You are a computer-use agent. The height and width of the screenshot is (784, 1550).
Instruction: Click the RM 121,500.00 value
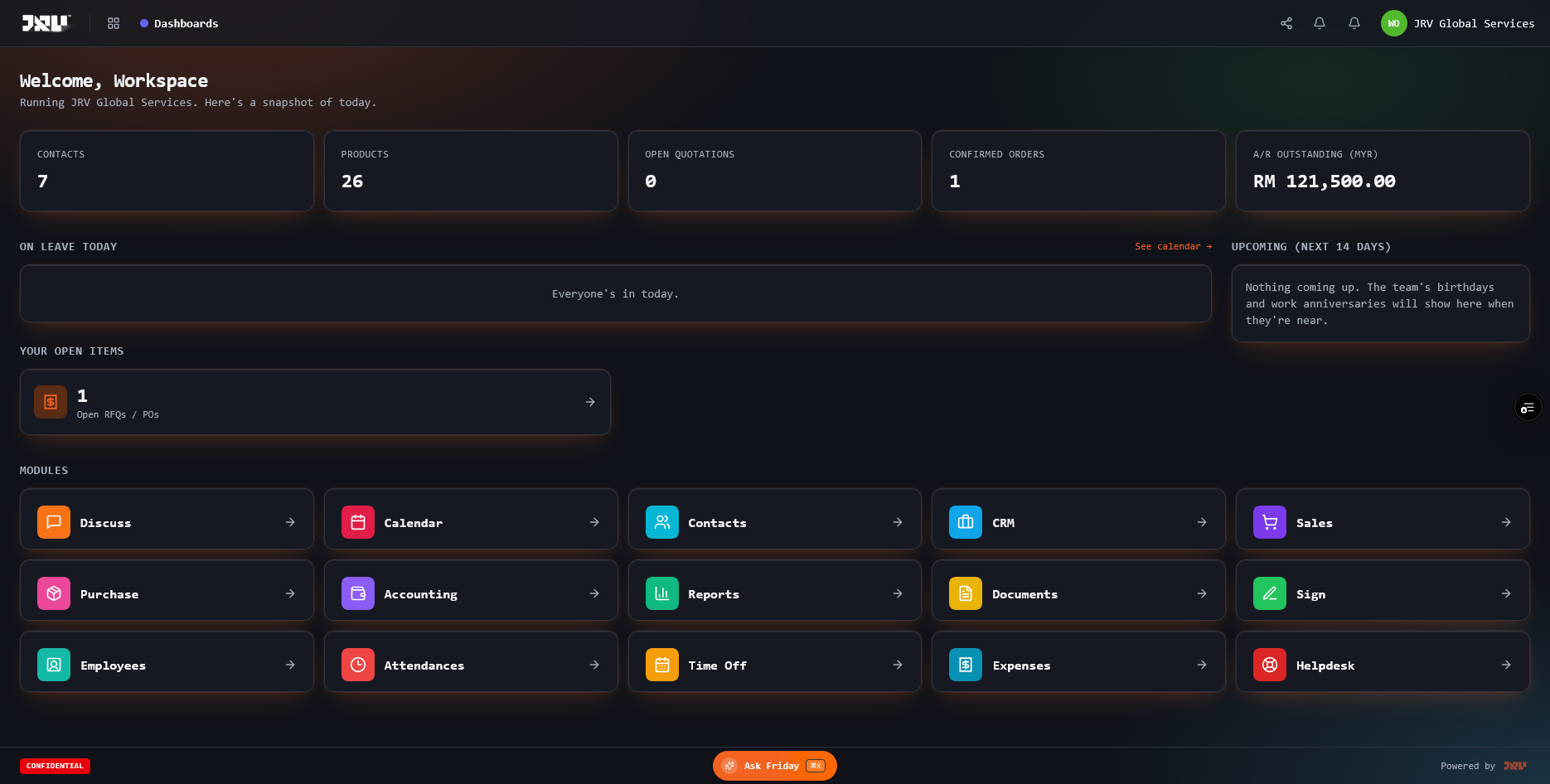(x=1325, y=181)
